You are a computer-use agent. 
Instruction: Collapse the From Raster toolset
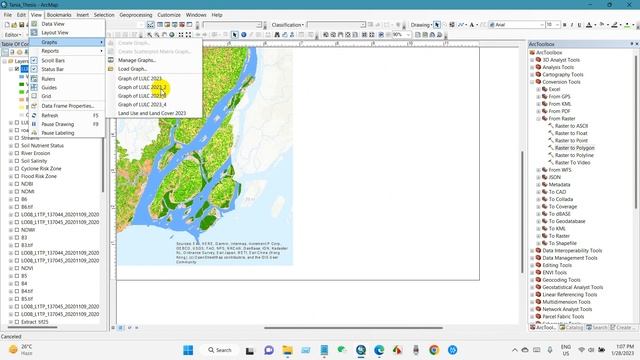pyautogui.click(x=538, y=119)
